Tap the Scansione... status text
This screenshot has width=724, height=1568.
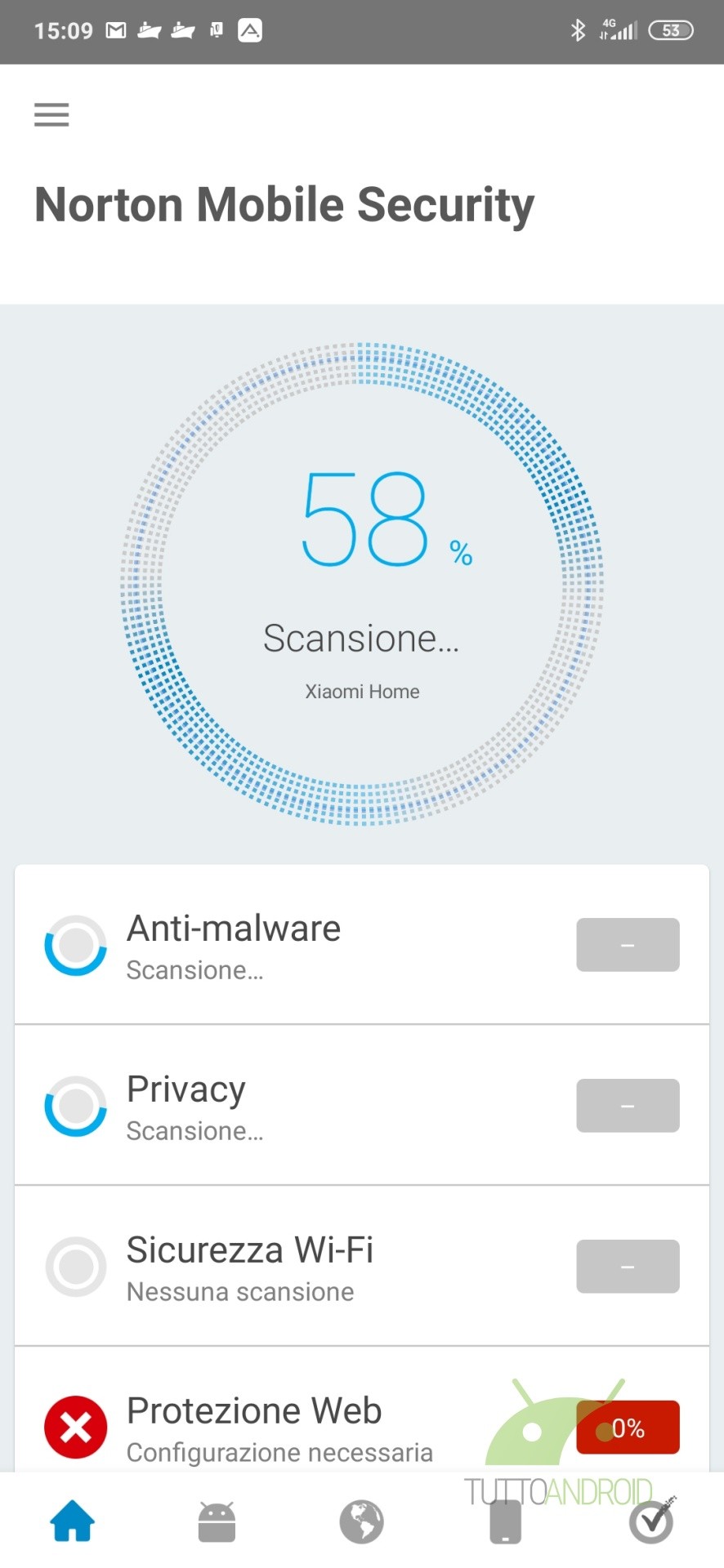[x=361, y=639]
